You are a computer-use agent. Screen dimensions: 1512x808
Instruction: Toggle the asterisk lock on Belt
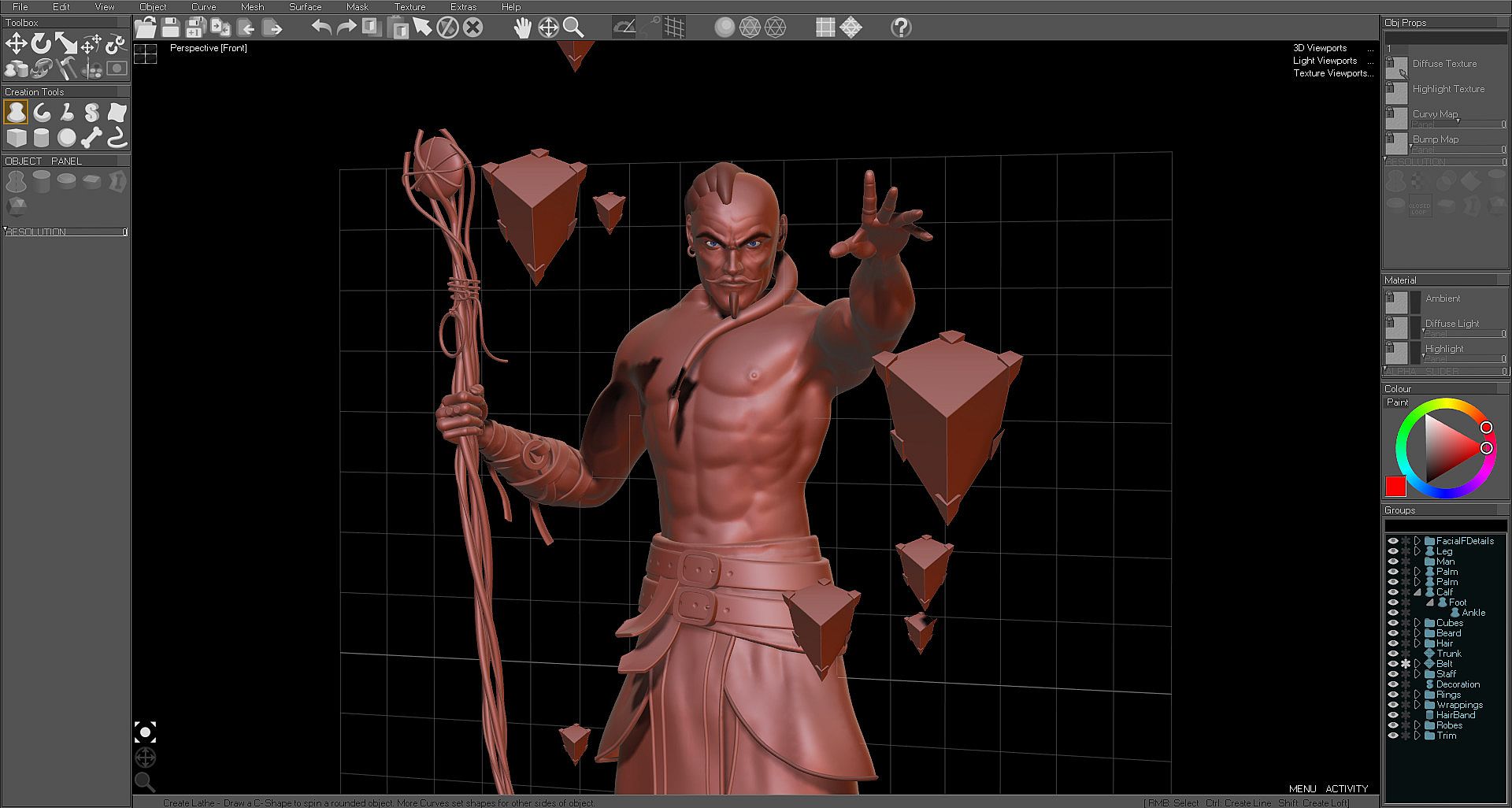click(x=1406, y=664)
